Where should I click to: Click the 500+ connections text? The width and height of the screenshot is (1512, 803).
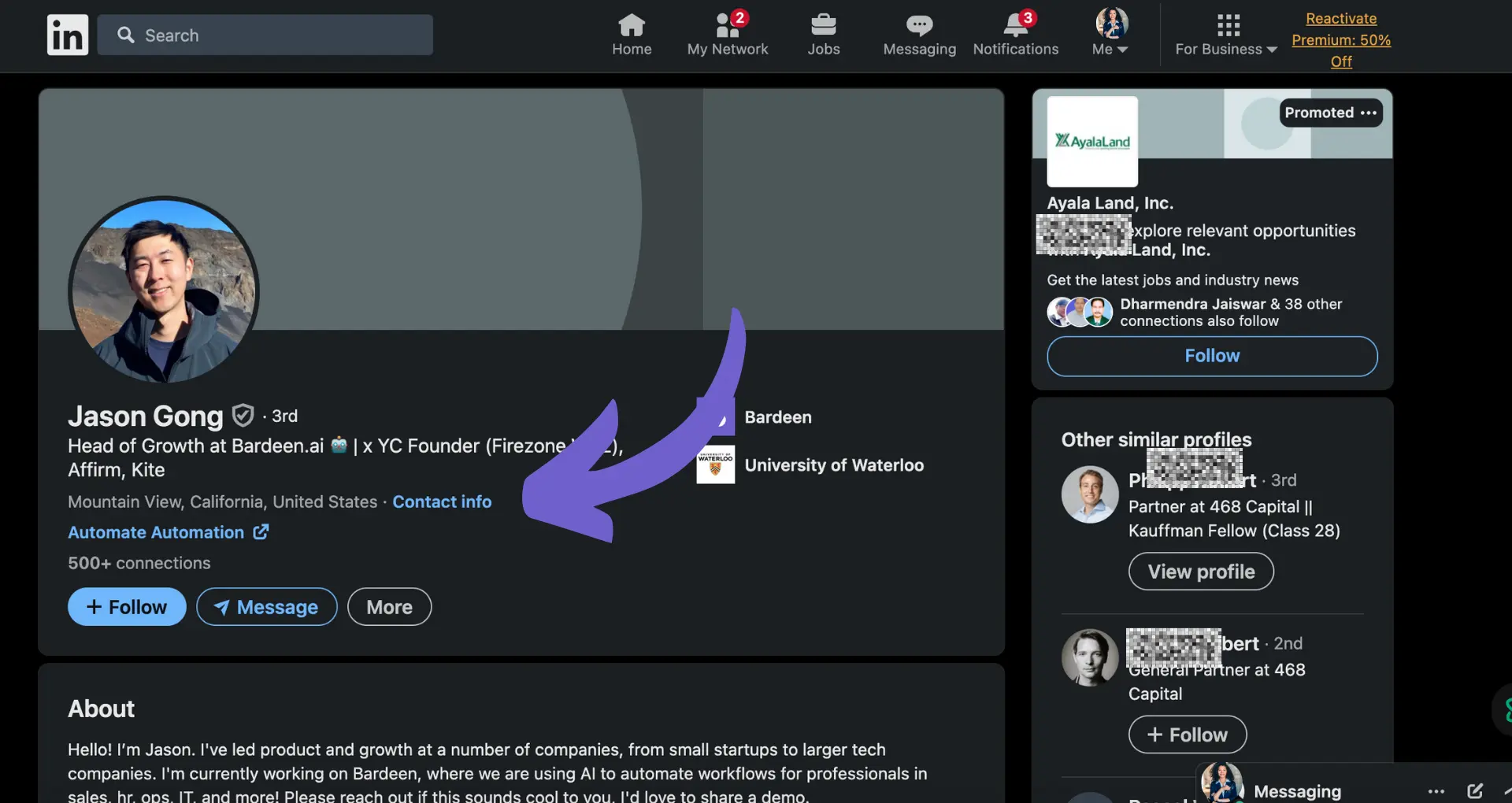click(x=139, y=563)
